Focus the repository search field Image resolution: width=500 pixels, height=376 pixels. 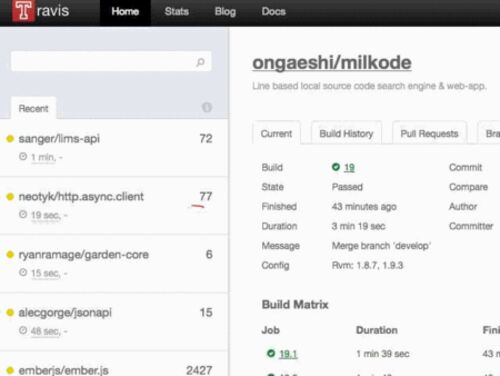pyautogui.click(x=111, y=61)
